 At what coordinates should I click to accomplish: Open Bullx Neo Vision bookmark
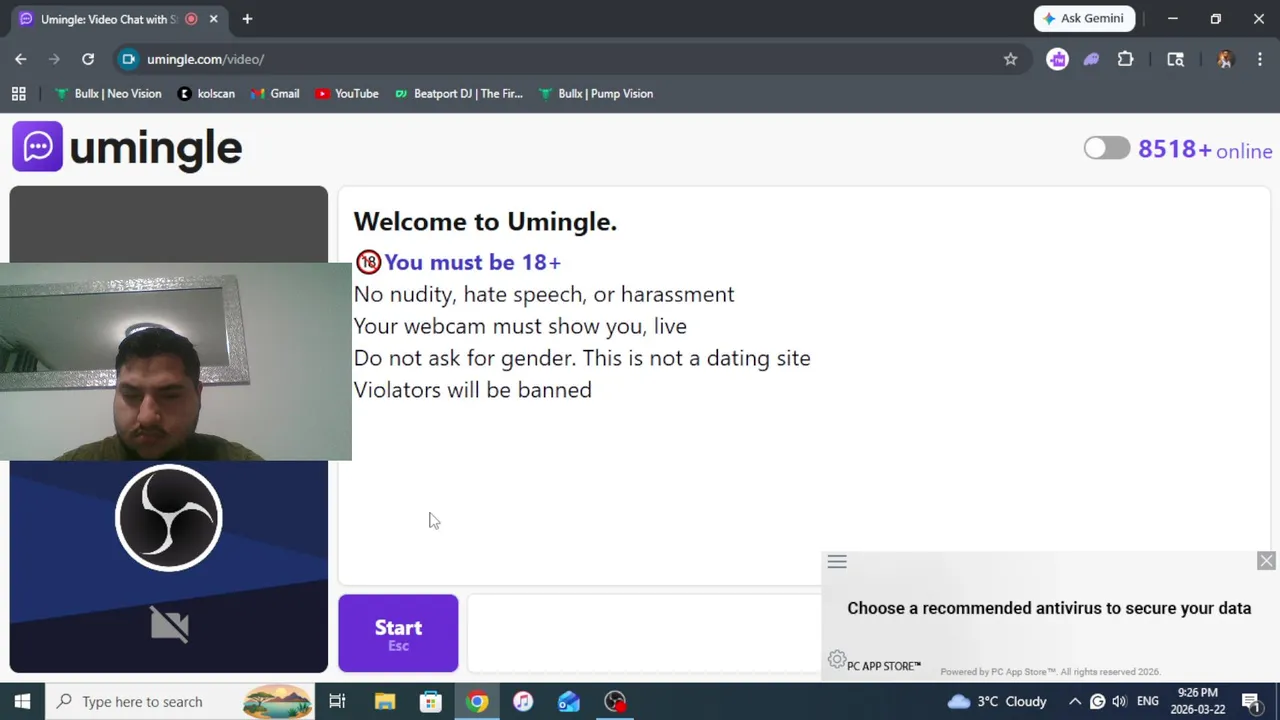tap(108, 94)
